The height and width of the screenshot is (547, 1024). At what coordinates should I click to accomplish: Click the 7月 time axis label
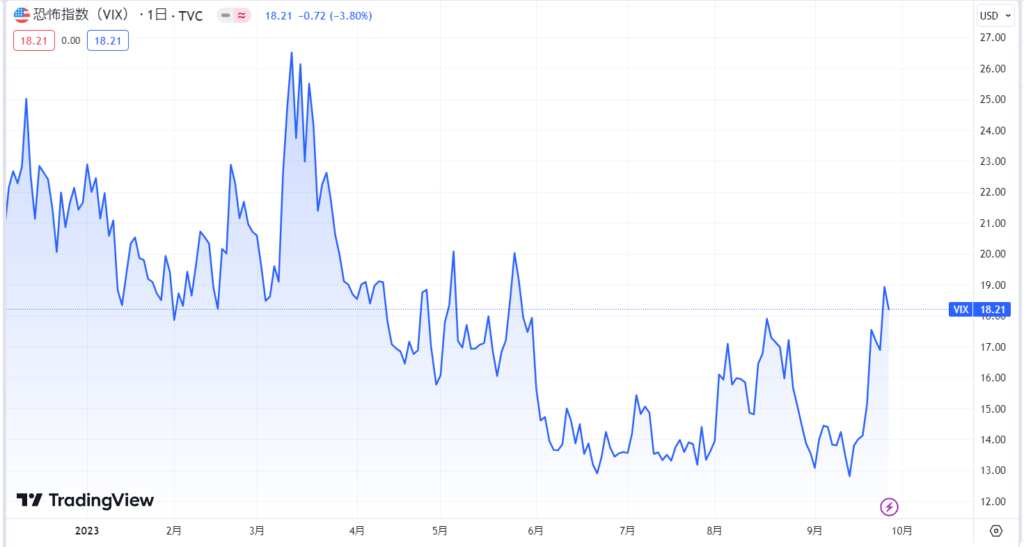[x=627, y=531]
